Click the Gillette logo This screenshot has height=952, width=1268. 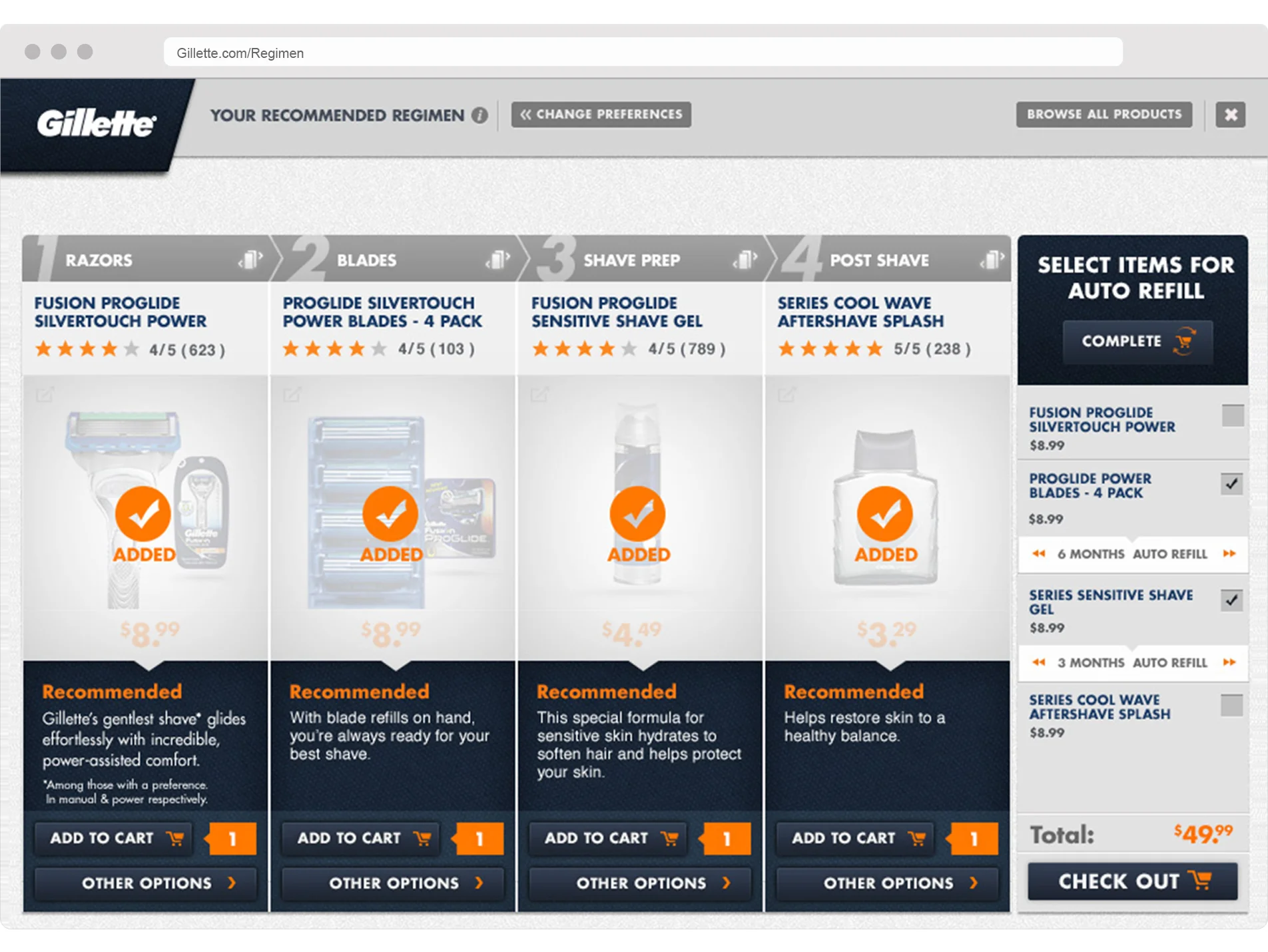click(x=96, y=123)
